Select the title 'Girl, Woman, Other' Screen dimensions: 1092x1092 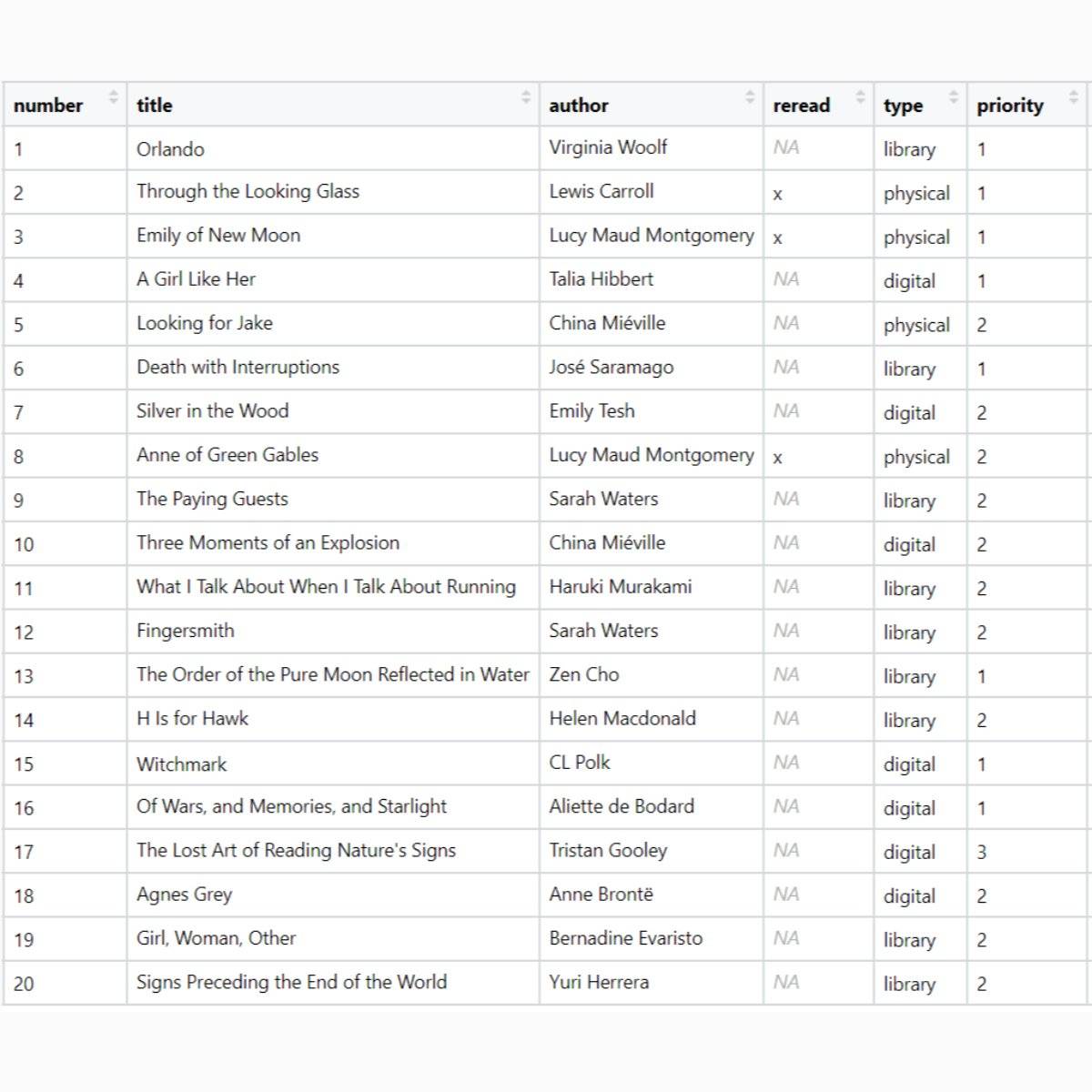[x=216, y=938]
